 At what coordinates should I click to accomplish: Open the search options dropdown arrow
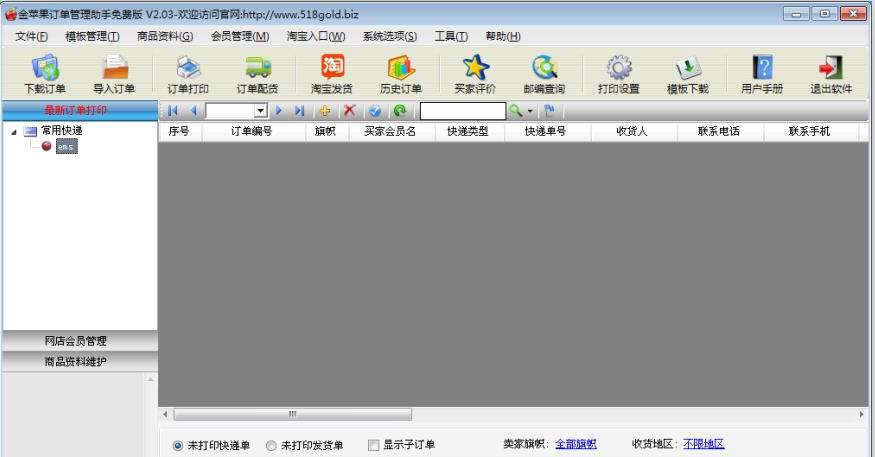pyautogui.click(x=530, y=110)
